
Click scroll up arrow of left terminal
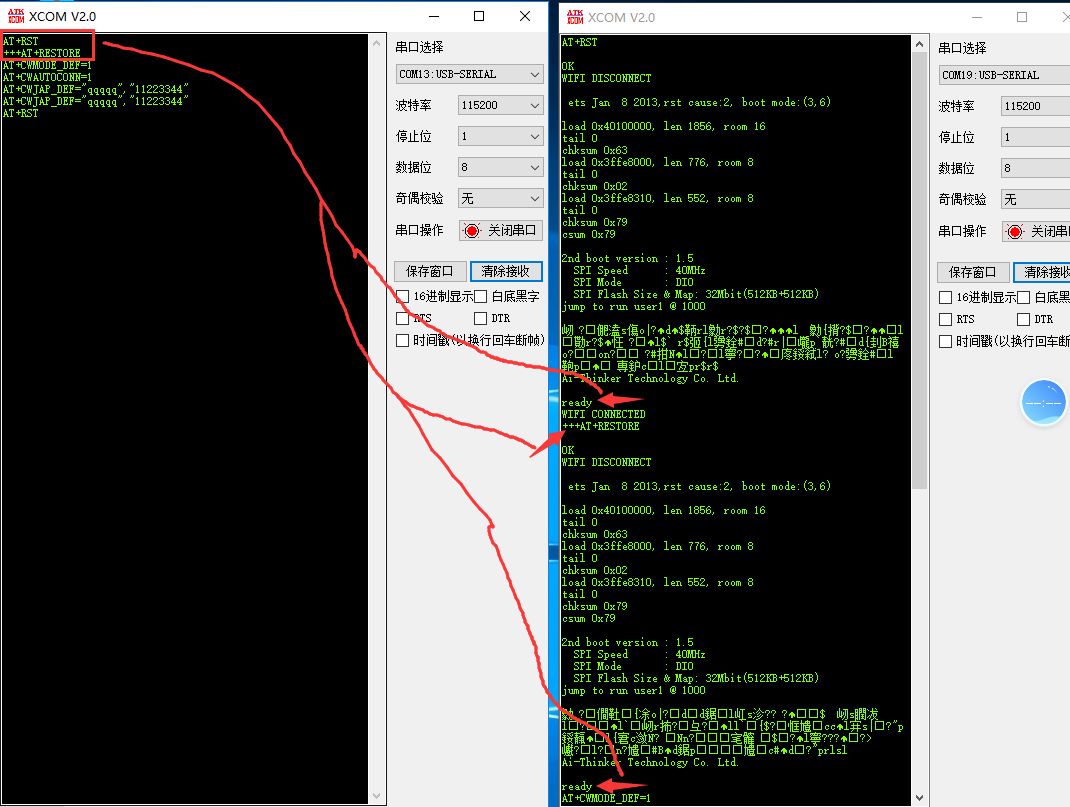point(377,43)
